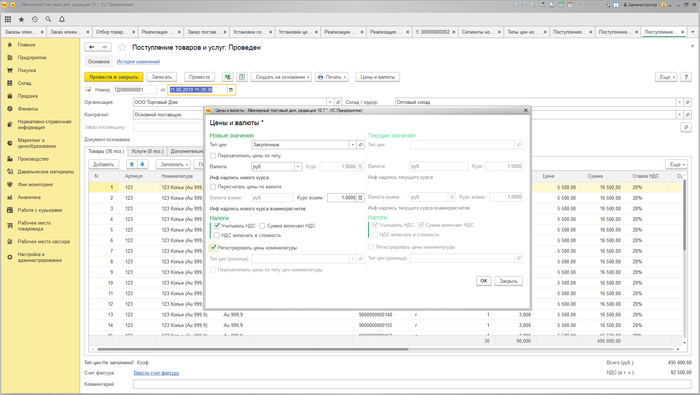Toggle Перезаполнить цены по типу checkbox
The image size is (700, 395).
tap(213, 156)
